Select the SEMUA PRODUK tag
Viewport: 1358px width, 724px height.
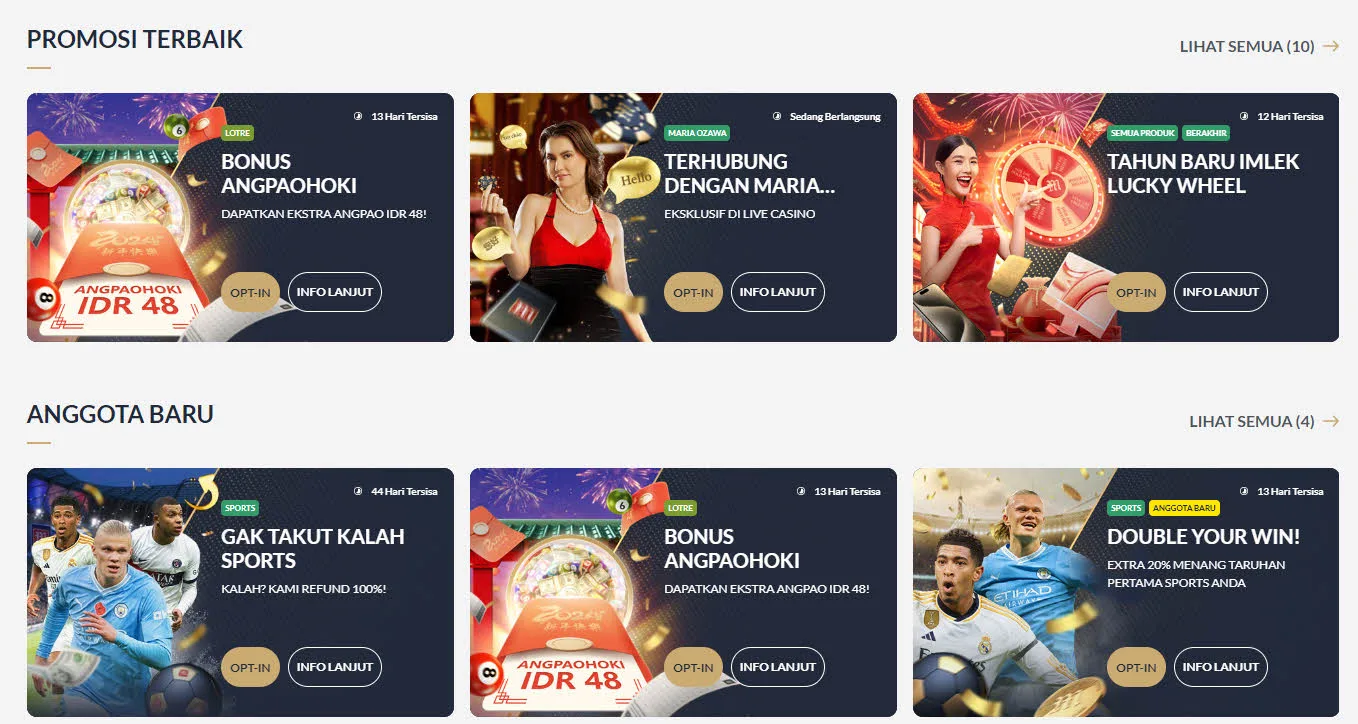[x=1142, y=133]
